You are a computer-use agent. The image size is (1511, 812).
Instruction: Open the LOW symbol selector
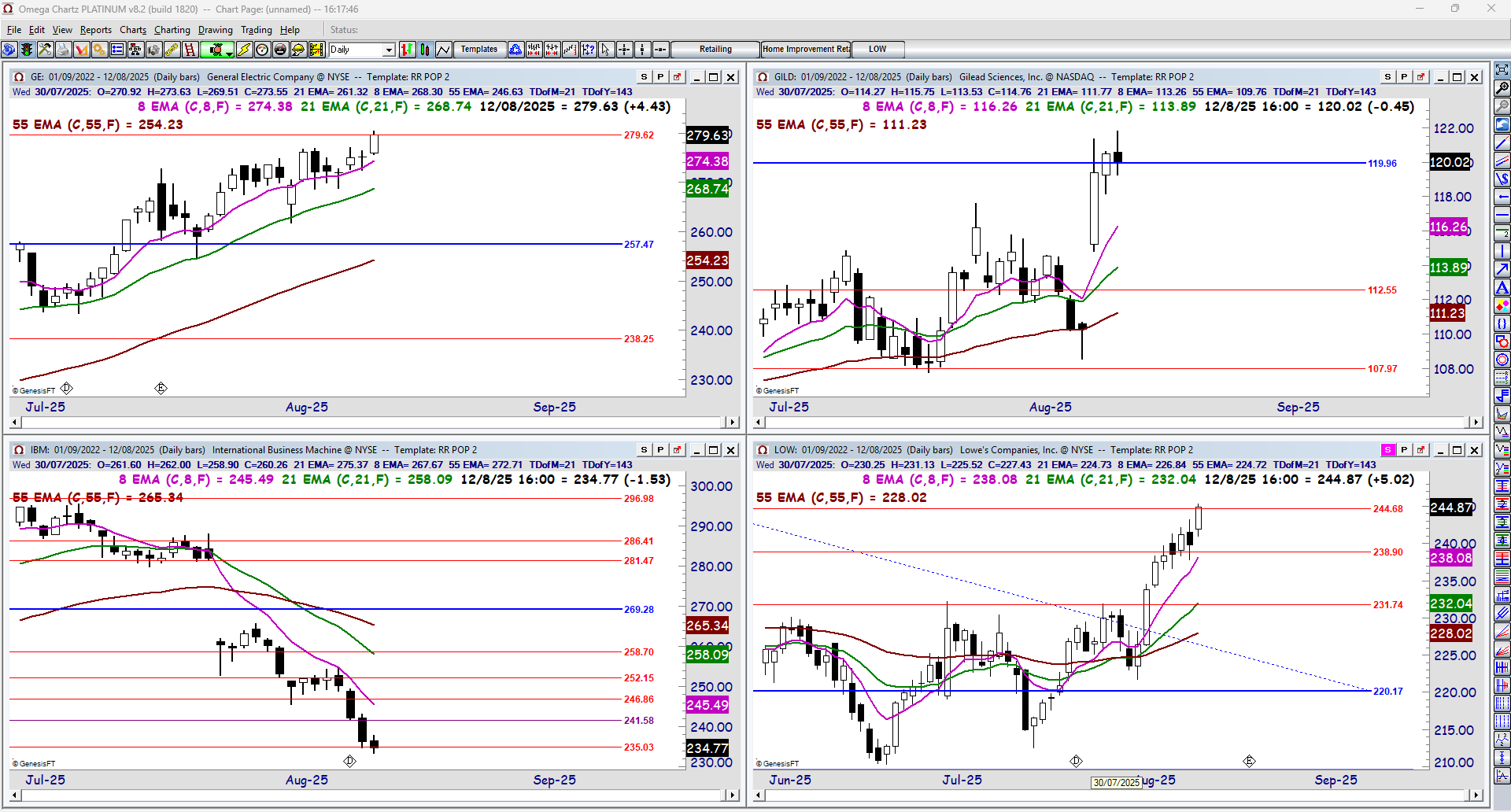pyautogui.click(x=877, y=50)
